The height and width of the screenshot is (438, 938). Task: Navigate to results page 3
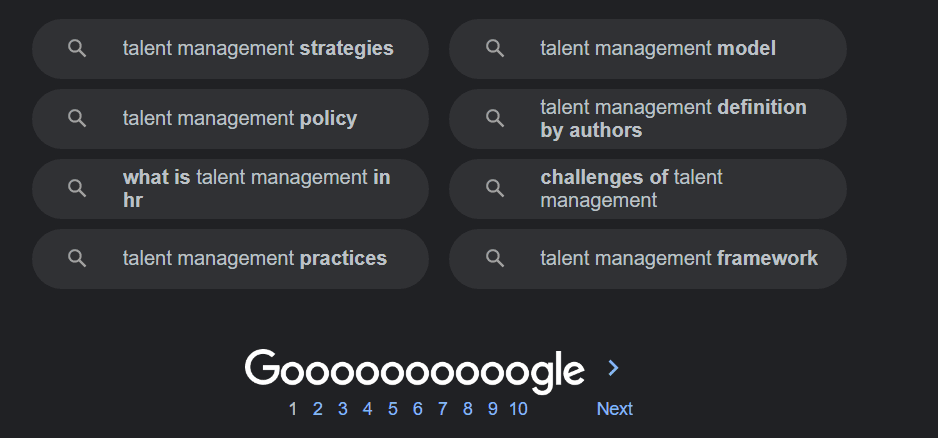point(343,408)
